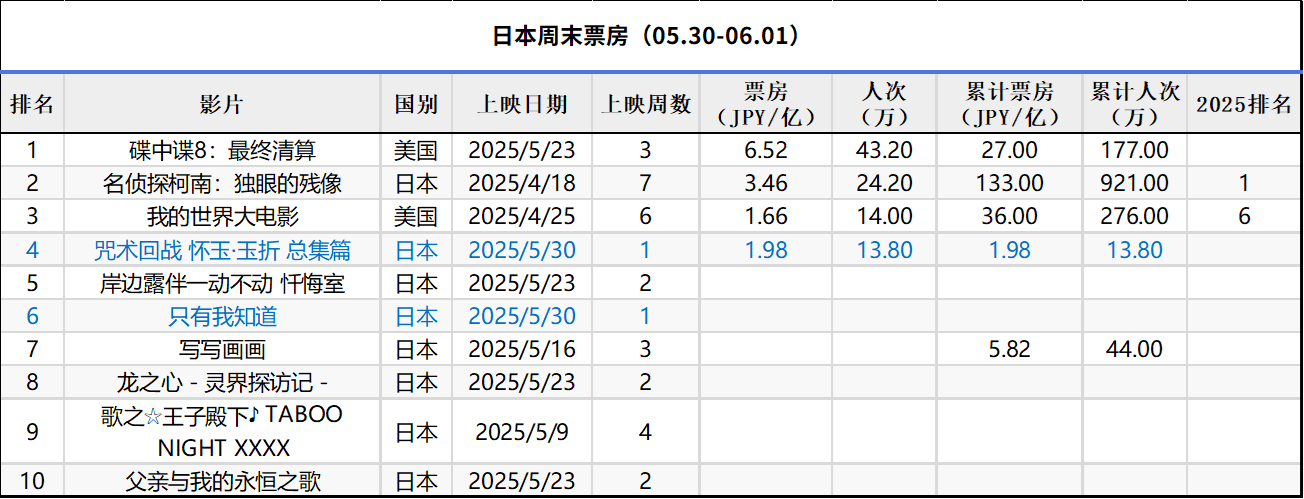Viewport: 1304px width, 499px height.
Task: Click 上映周数 value 4 in 歌之☆王子殿下 row
Action: pyautogui.click(x=646, y=432)
